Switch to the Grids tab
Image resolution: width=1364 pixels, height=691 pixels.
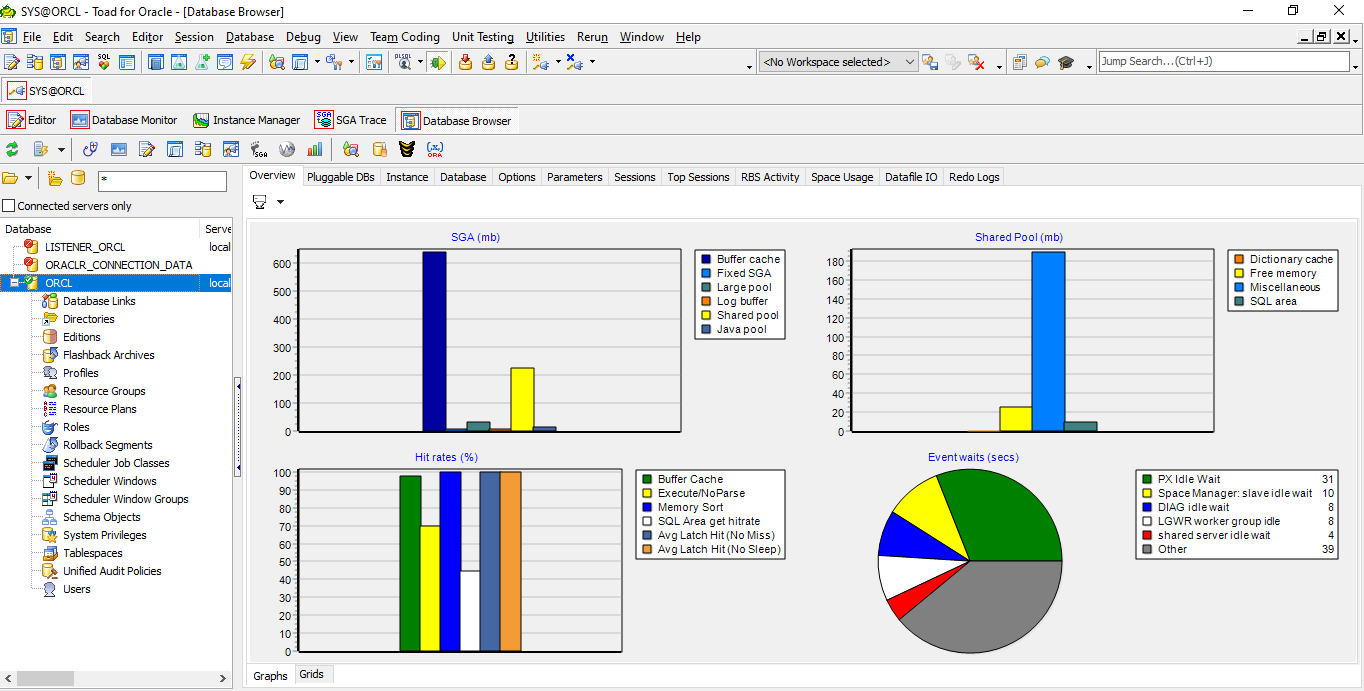point(312,675)
